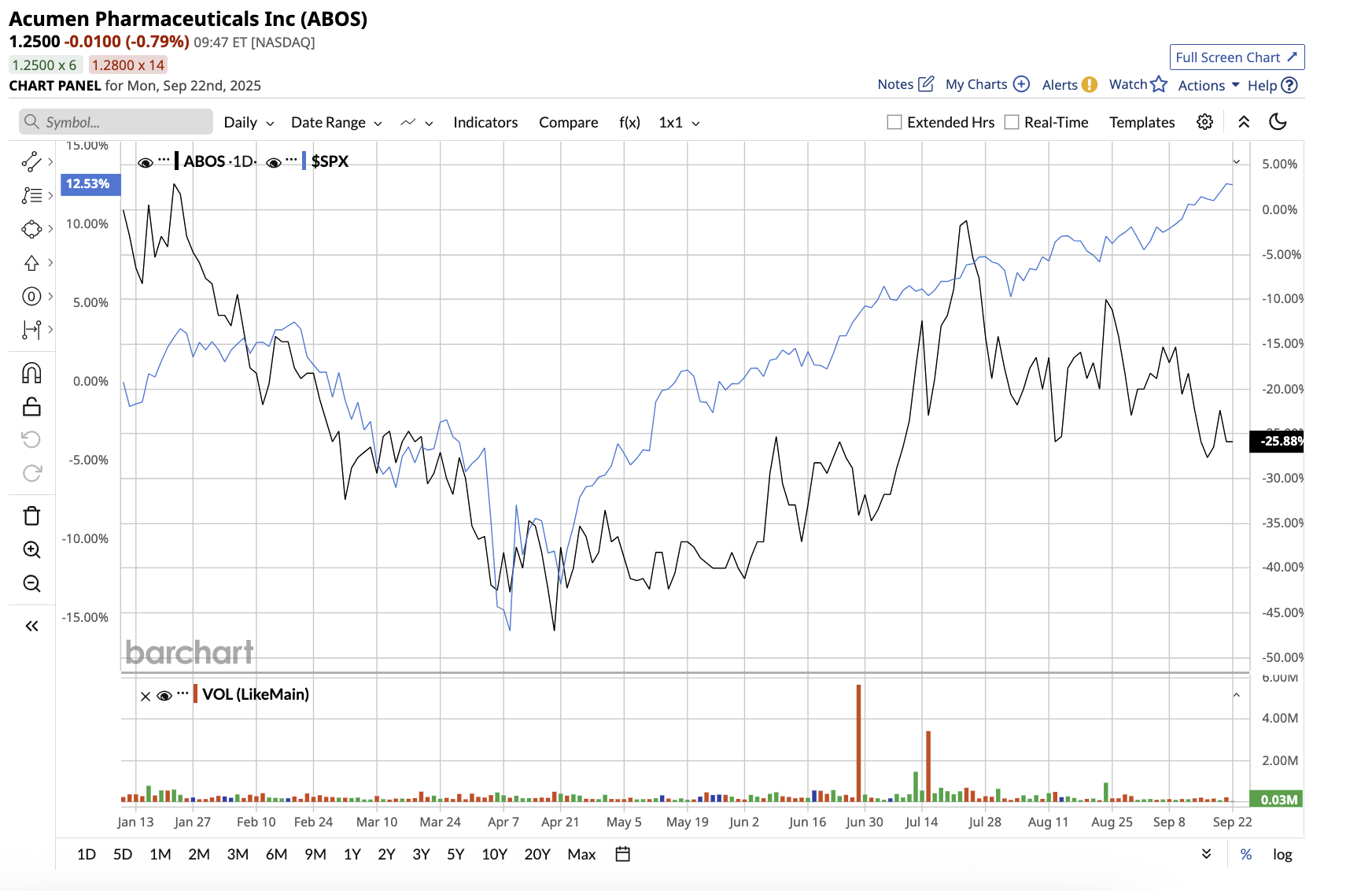
Task: Collapse the toolbar with the double-up chevron
Action: [x=1244, y=122]
